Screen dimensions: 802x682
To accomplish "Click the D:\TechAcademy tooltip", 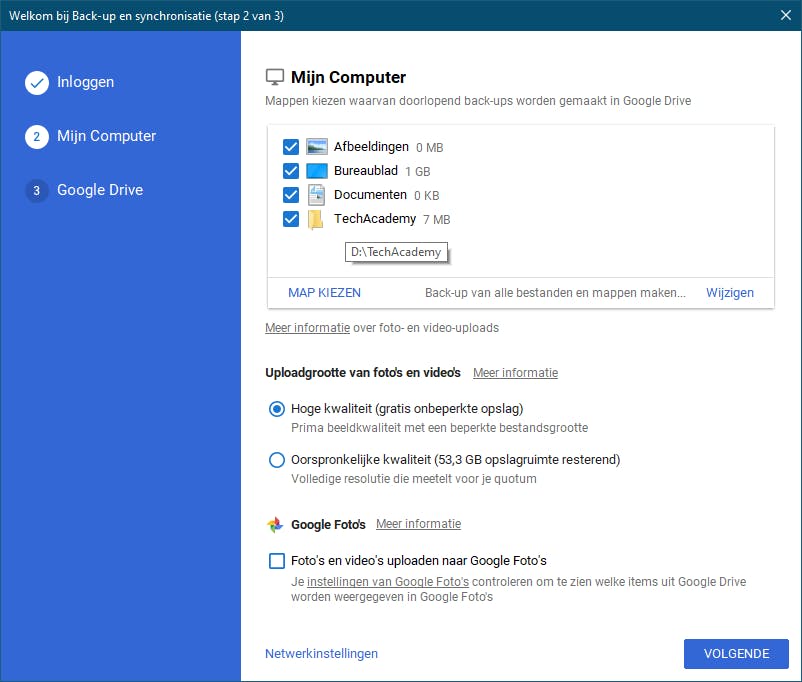I will tap(396, 252).
